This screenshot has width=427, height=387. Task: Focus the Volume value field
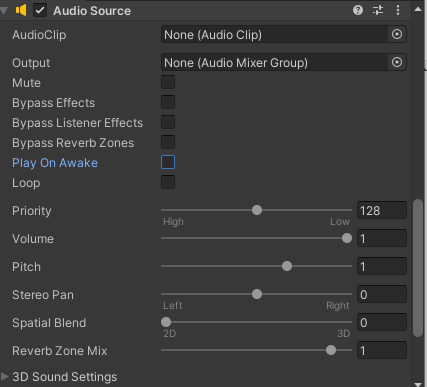click(382, 238)
